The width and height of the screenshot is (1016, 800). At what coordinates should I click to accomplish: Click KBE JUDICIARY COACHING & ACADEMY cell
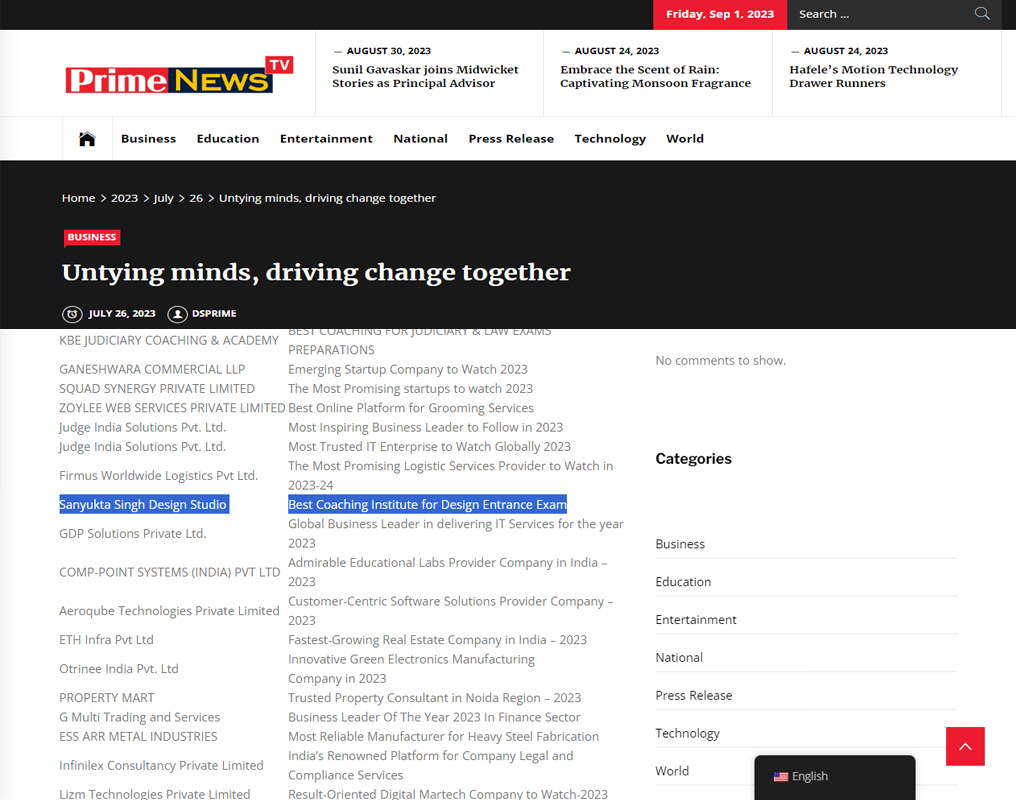pos(168,341)
